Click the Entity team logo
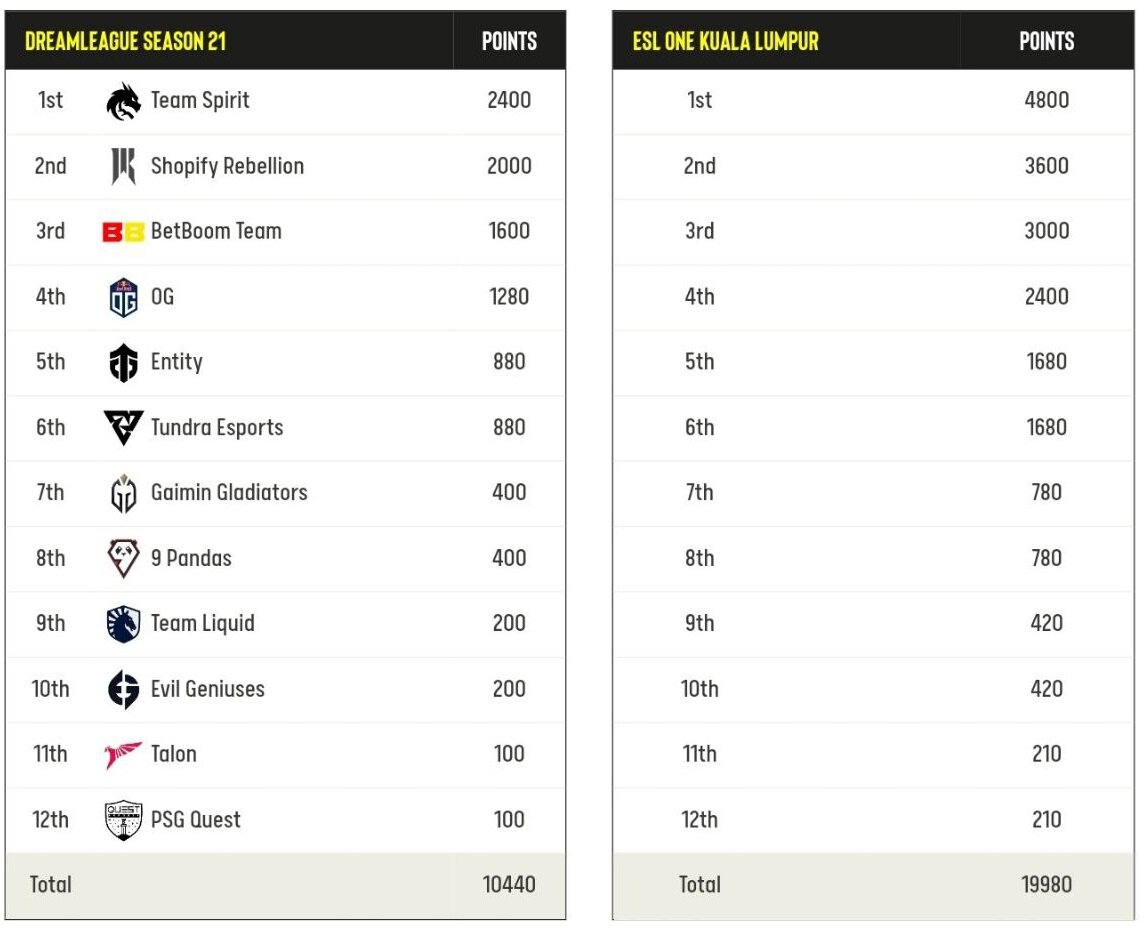The image size is (1145, 941). pyautogui.click(x=123, y=363)
